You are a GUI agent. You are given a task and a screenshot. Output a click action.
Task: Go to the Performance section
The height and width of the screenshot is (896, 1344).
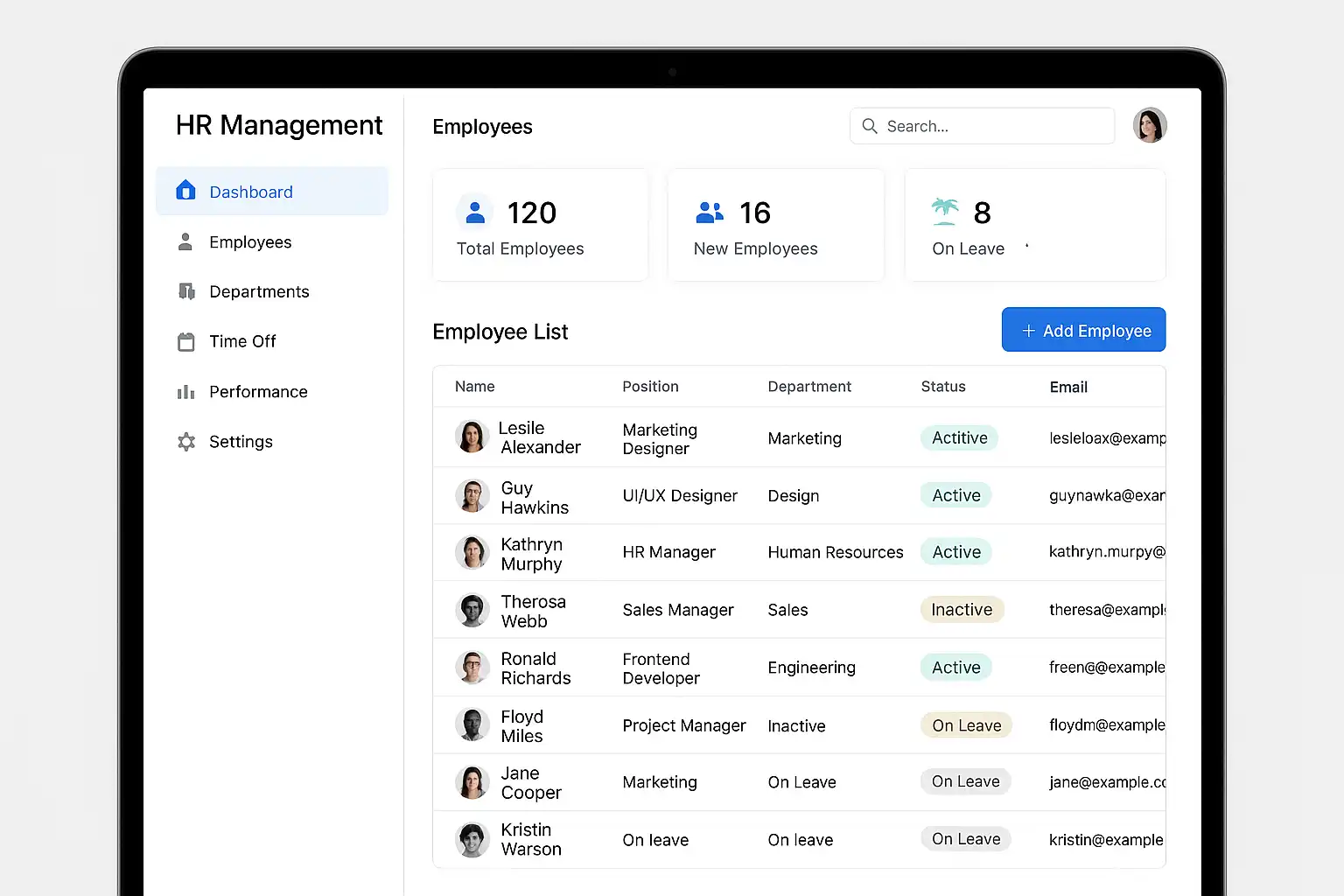258,392
